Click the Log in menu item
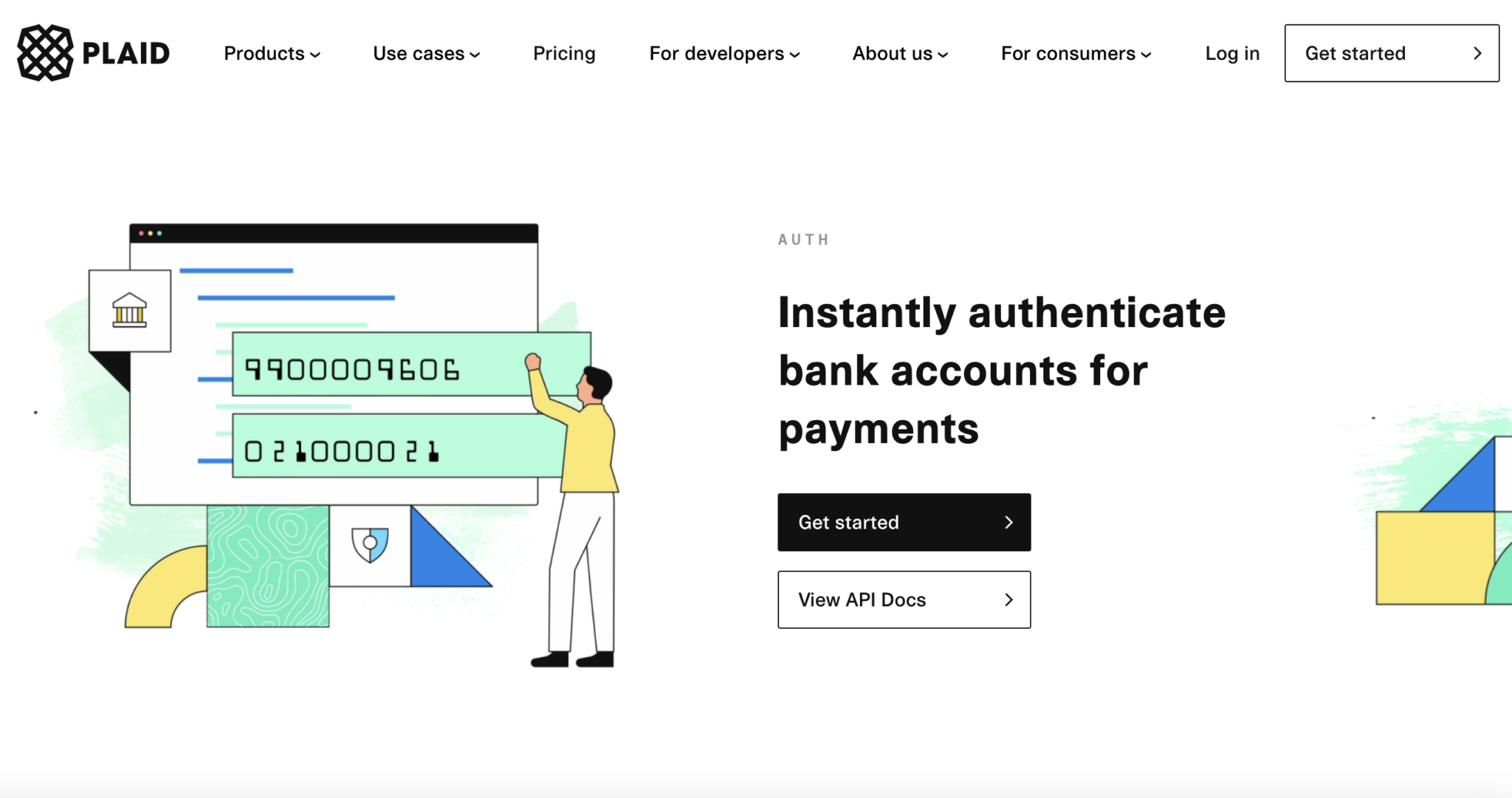This screenshot has height=798, width=1512. tap(1233, 53)
